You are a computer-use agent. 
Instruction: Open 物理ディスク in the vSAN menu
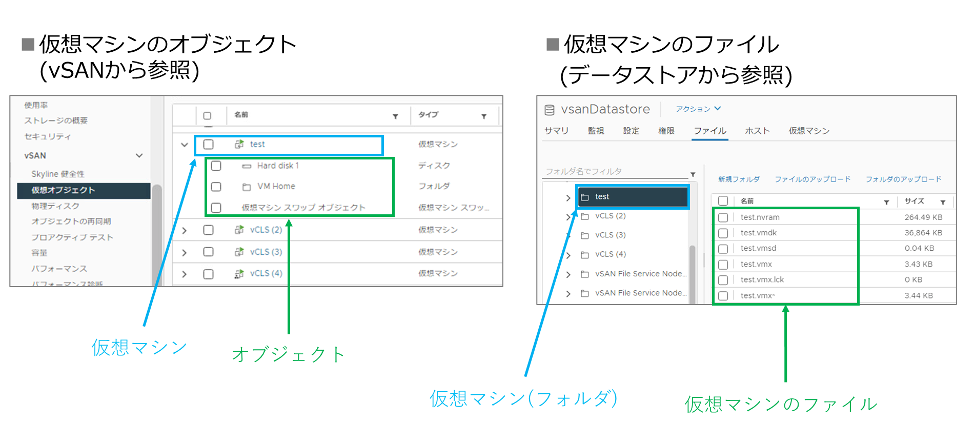[55, 205]
